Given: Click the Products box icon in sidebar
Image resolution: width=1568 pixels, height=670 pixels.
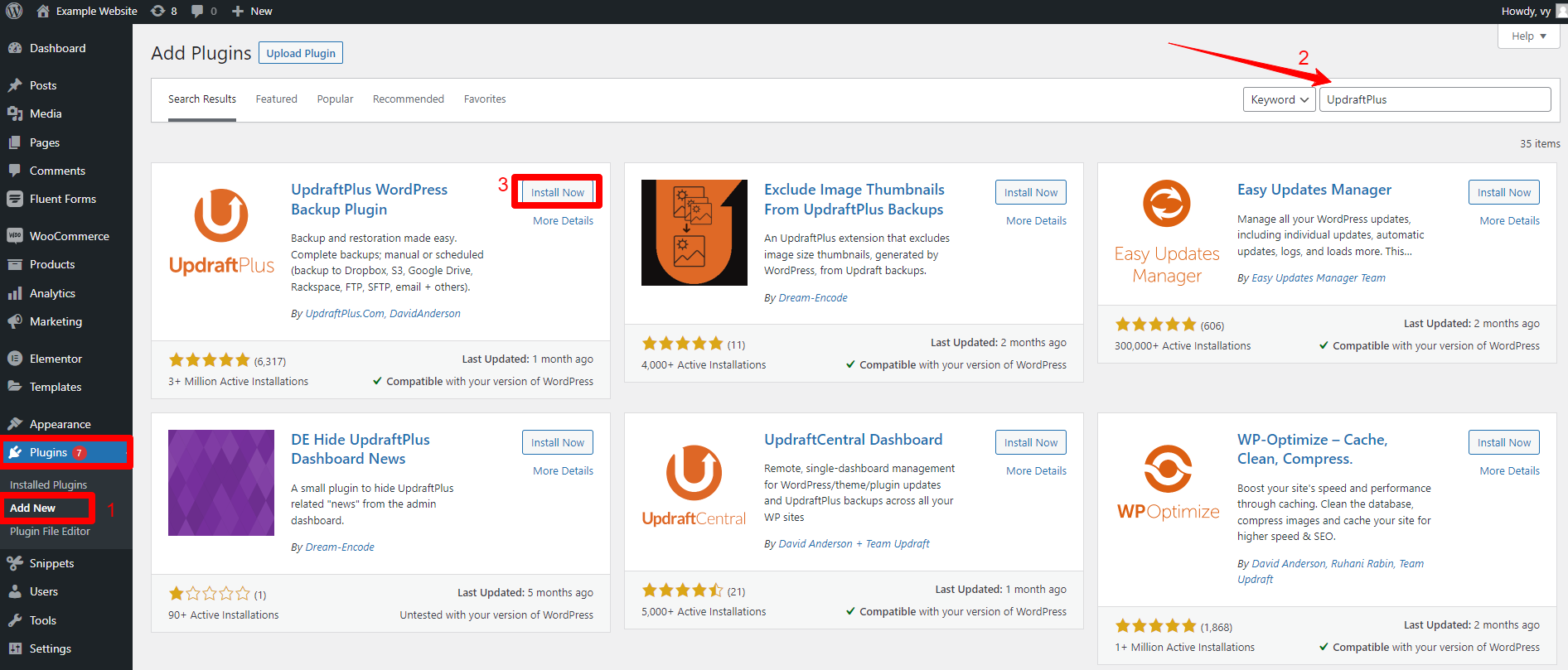Looking at the screenshot, I should pyautogui.click(x=15, y=264).
